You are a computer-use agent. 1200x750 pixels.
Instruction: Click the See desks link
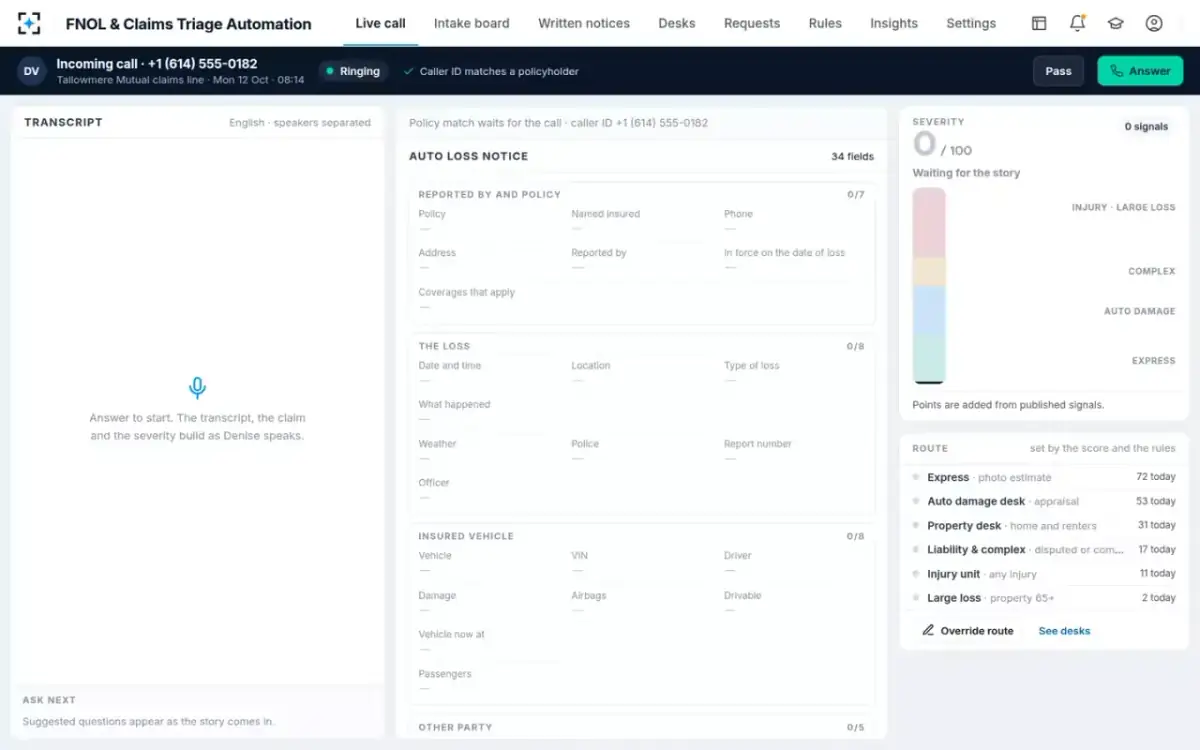[x=1064, y=631]
